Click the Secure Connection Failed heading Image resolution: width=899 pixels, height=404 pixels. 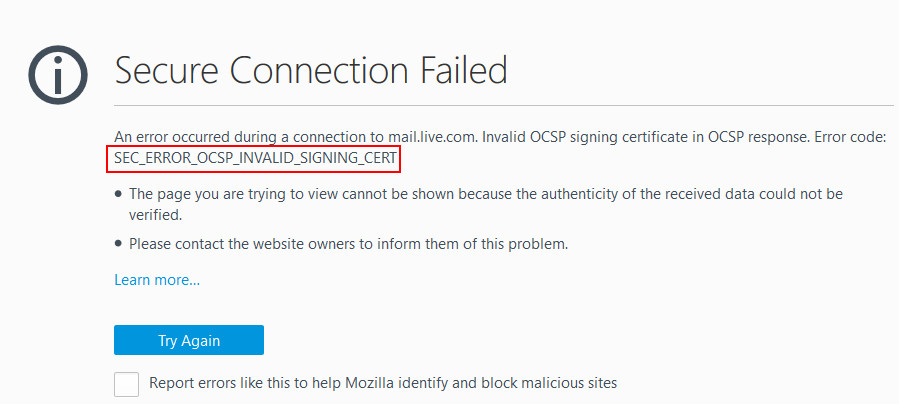(x=311, y=70)
